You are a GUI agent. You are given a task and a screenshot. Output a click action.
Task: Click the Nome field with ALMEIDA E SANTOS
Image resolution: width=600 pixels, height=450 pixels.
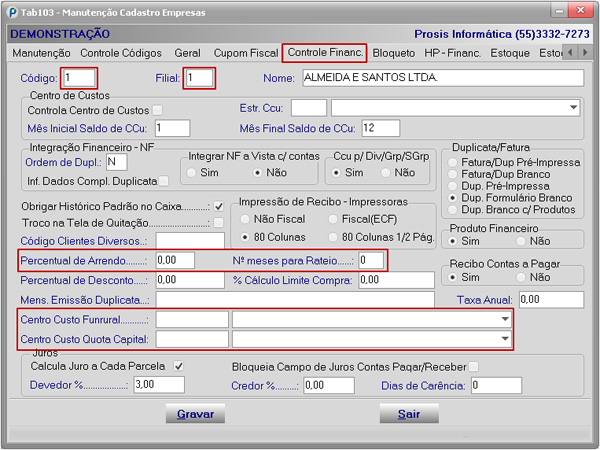click(443, 78)
